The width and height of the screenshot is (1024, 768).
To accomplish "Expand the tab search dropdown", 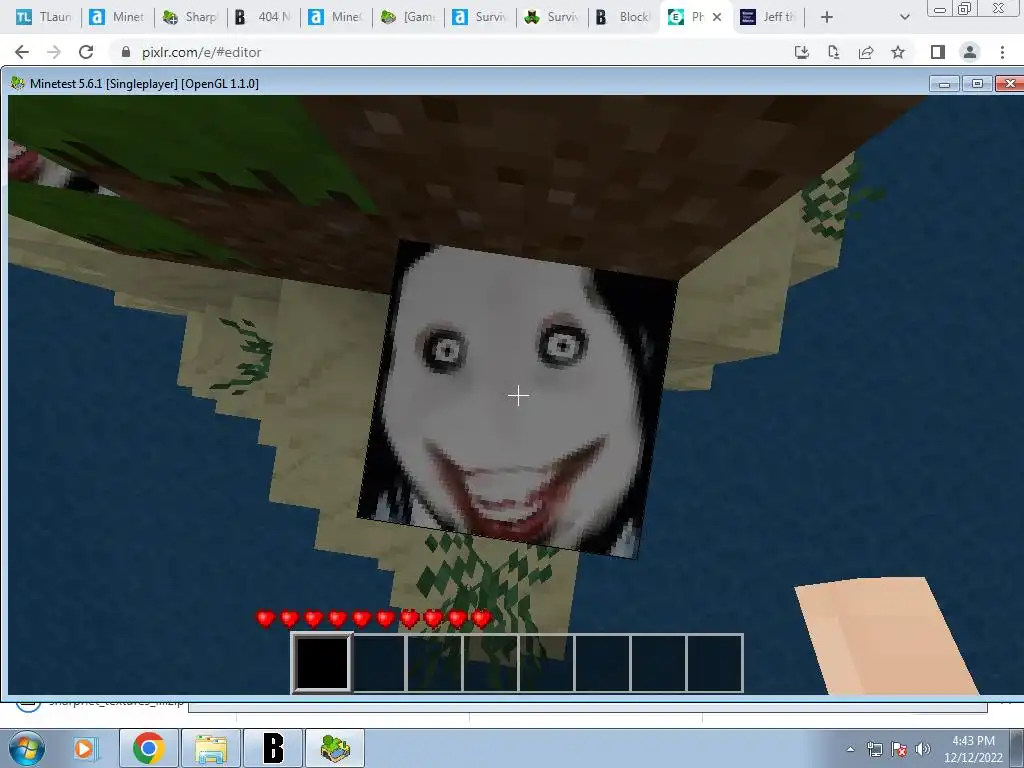I will [904, 17].
